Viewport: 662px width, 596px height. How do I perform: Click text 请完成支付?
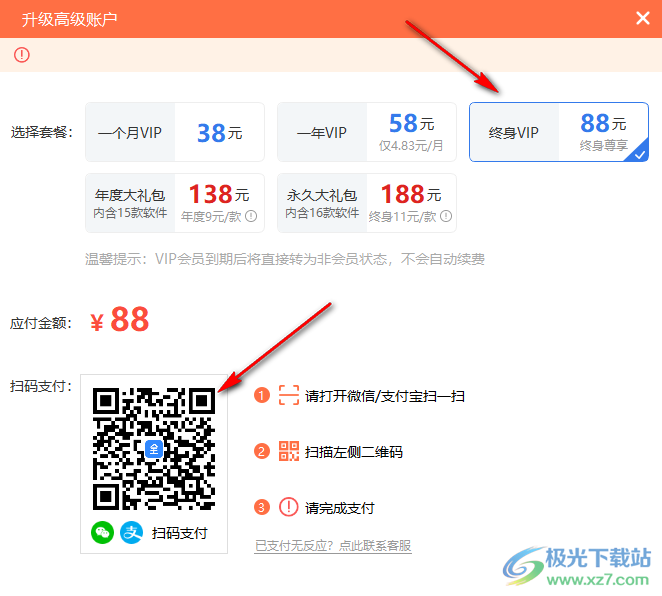pyautogui.click(x=339, y=508)
